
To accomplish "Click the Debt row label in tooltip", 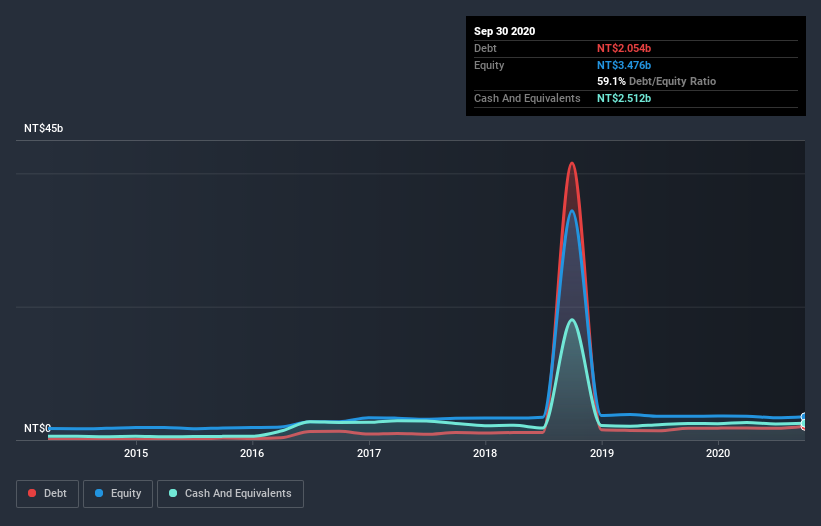I will [485, 48].
